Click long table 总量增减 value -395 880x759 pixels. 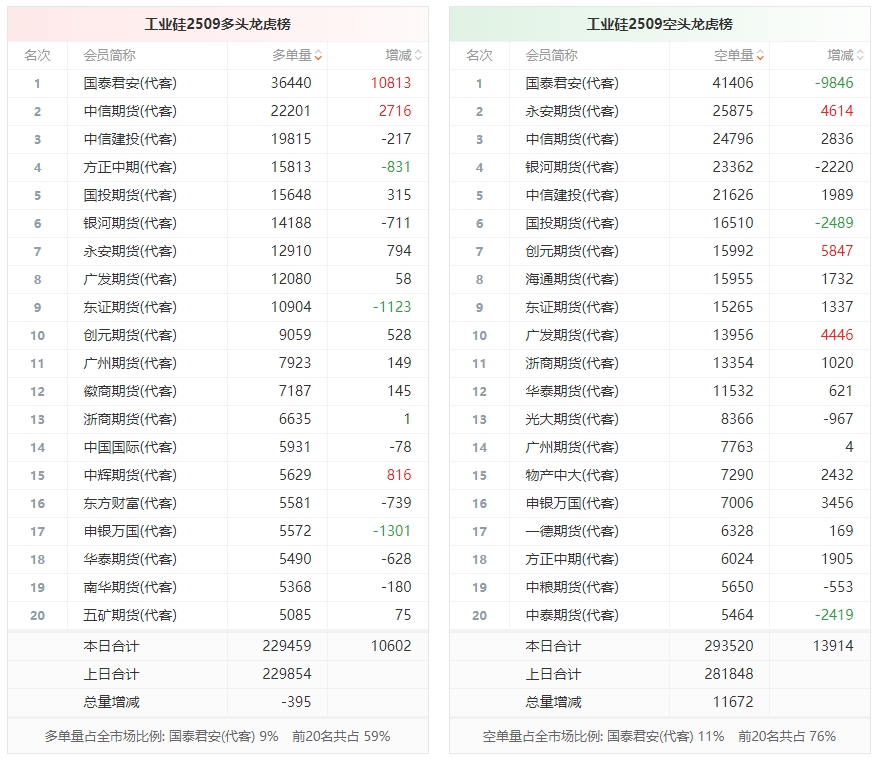pos(296,702)
